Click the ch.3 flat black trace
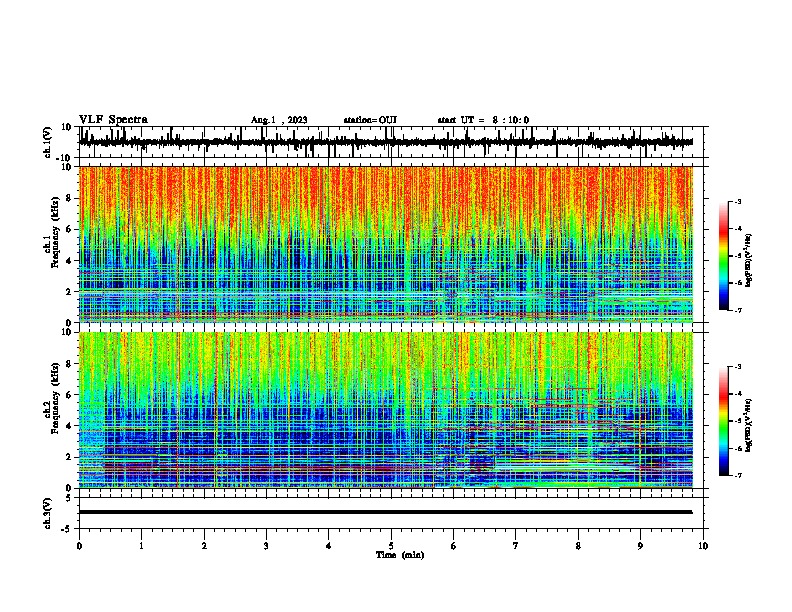The height and width of the screenshot is (612, 792). pyautogui.click(x=386, y=512)
